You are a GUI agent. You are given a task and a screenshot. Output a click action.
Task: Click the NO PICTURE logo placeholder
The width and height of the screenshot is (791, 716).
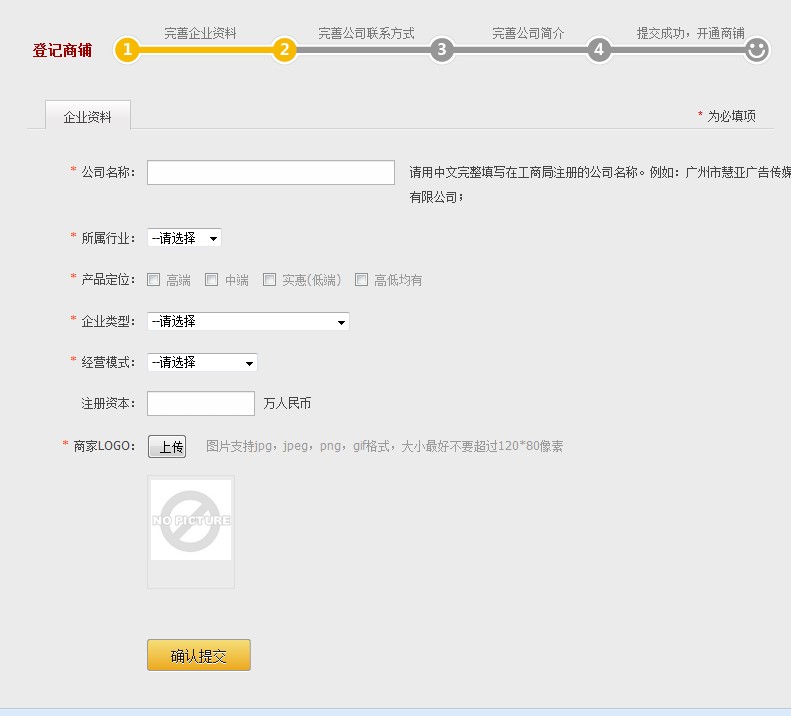pos(191,520)
